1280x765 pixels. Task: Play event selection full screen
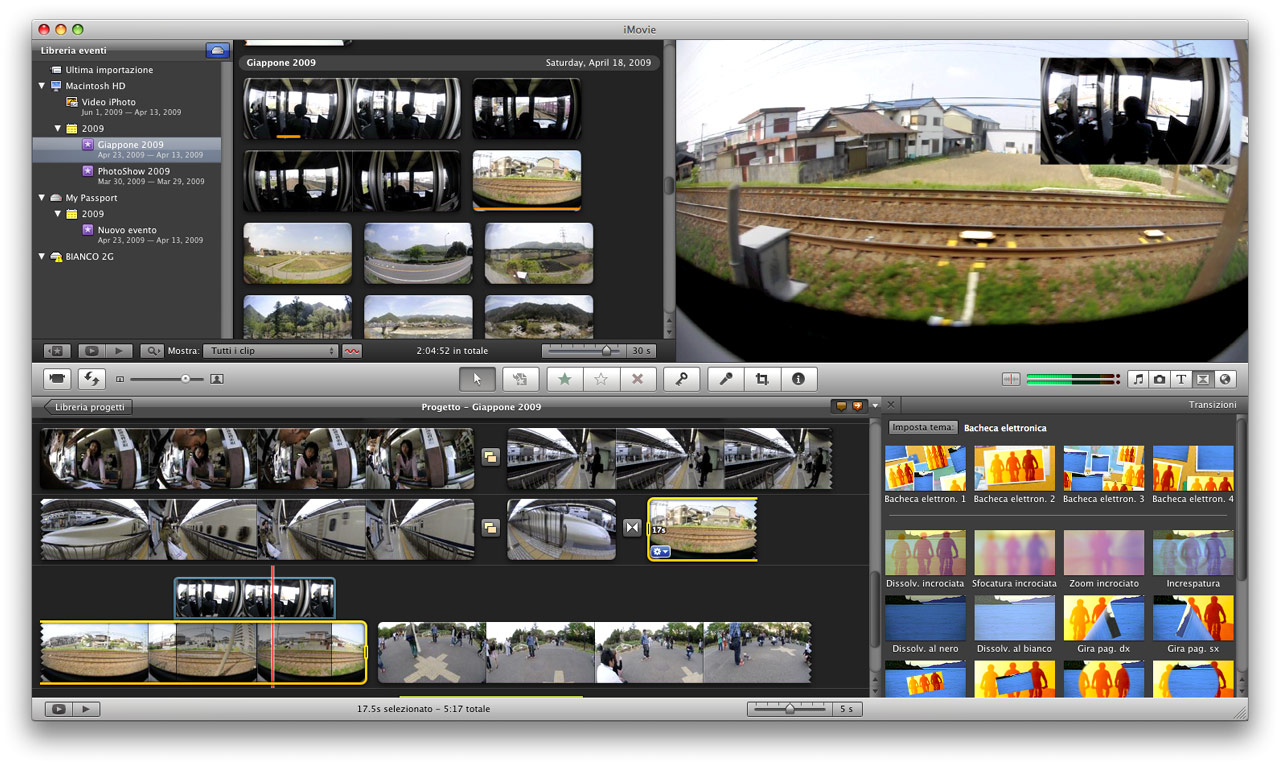point(91,351)
